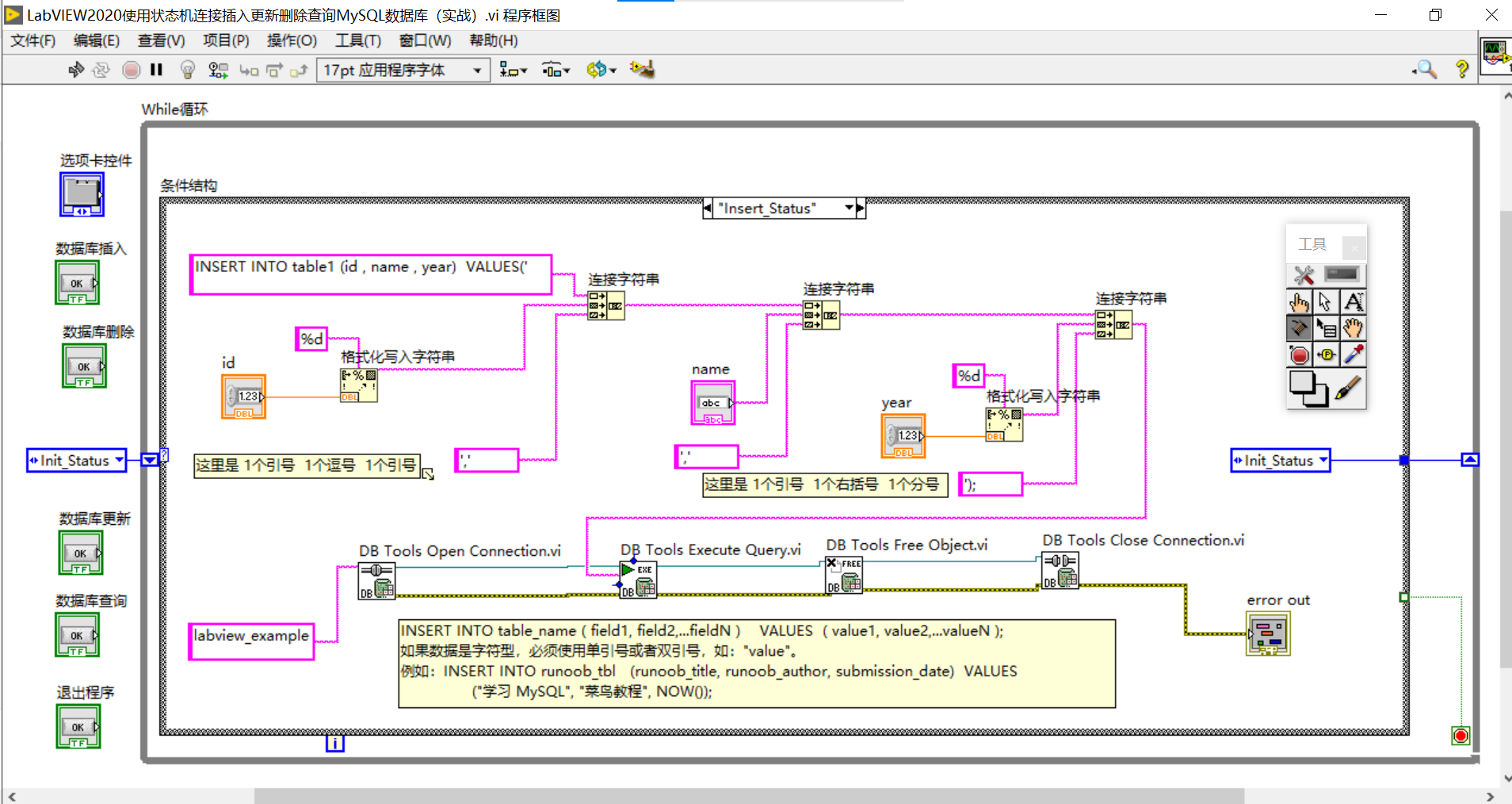Pick the Probe Data tool

1327,355
